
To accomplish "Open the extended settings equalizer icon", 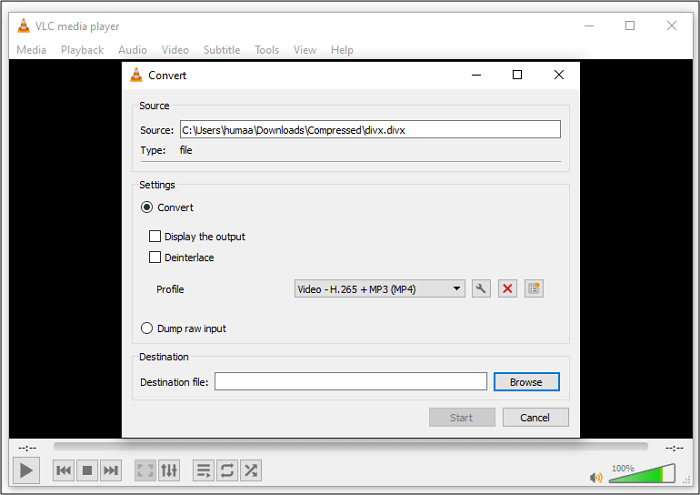I will 169,470.
